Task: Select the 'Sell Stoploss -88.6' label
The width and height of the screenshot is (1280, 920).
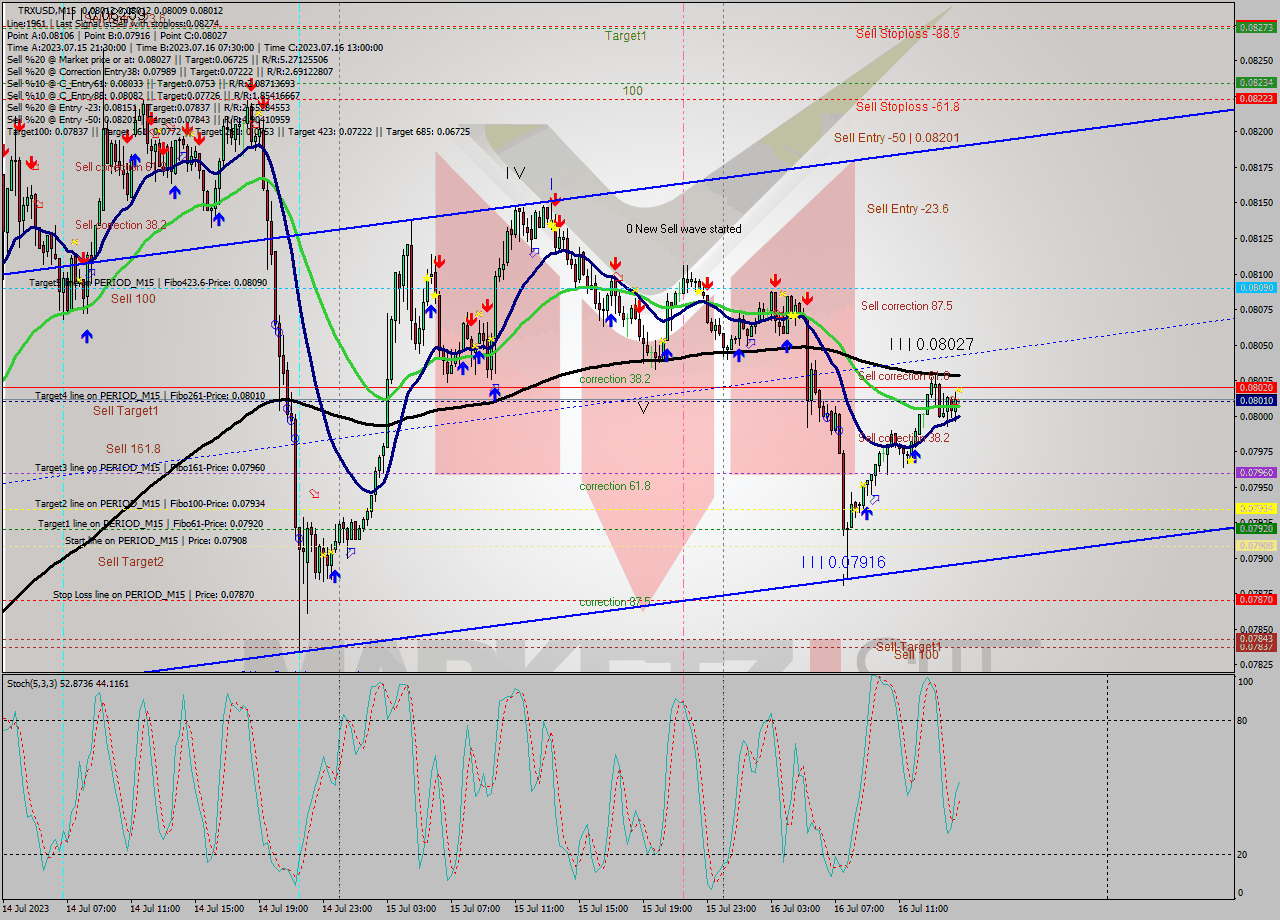Action: coord(907,33)
